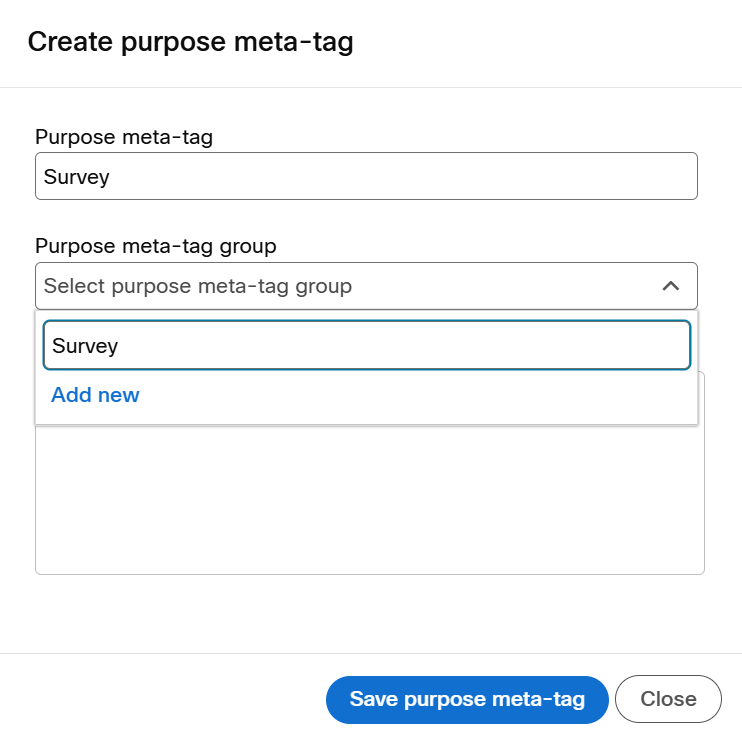Dismiss the dialog with the Close button
This screenshot has width=742, height=744.
(668, 699)
